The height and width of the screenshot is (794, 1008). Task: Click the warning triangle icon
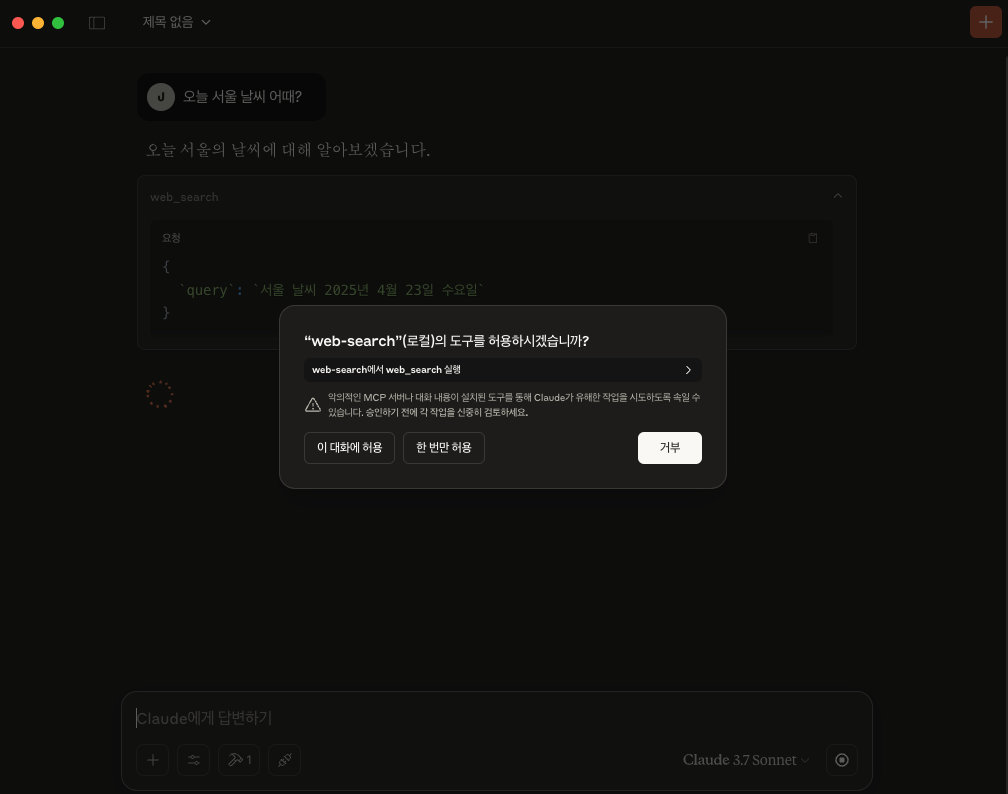313,404
